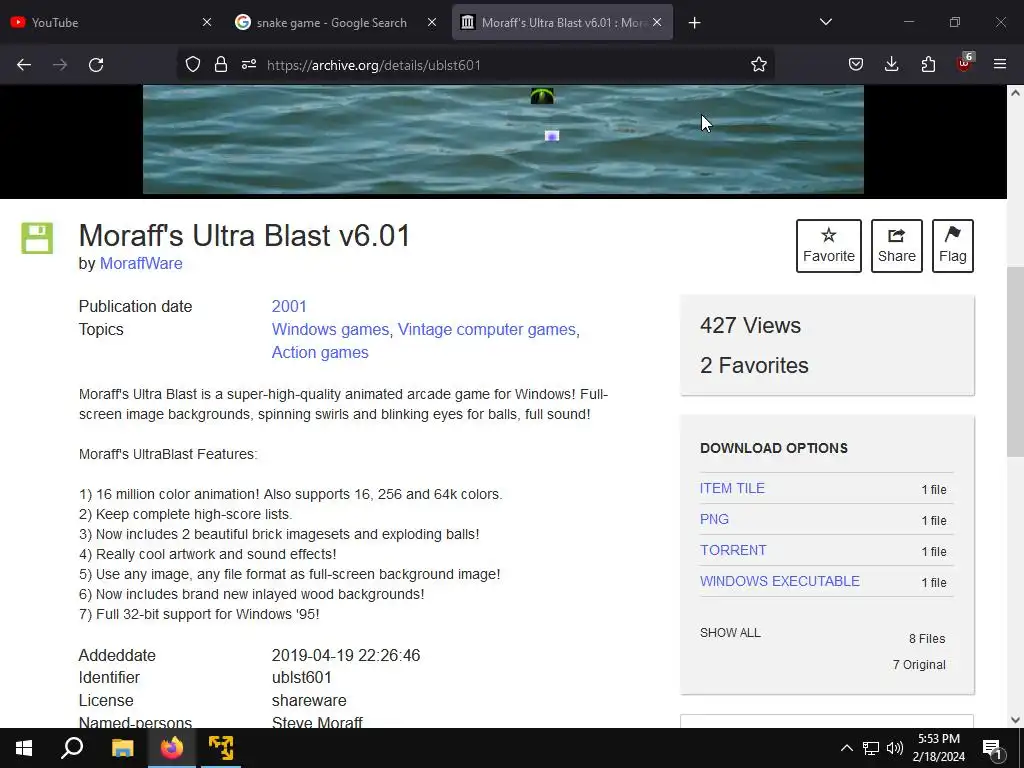Close the YouTube tab
This screenshot has height=768, width=1024.
(207, 23)
